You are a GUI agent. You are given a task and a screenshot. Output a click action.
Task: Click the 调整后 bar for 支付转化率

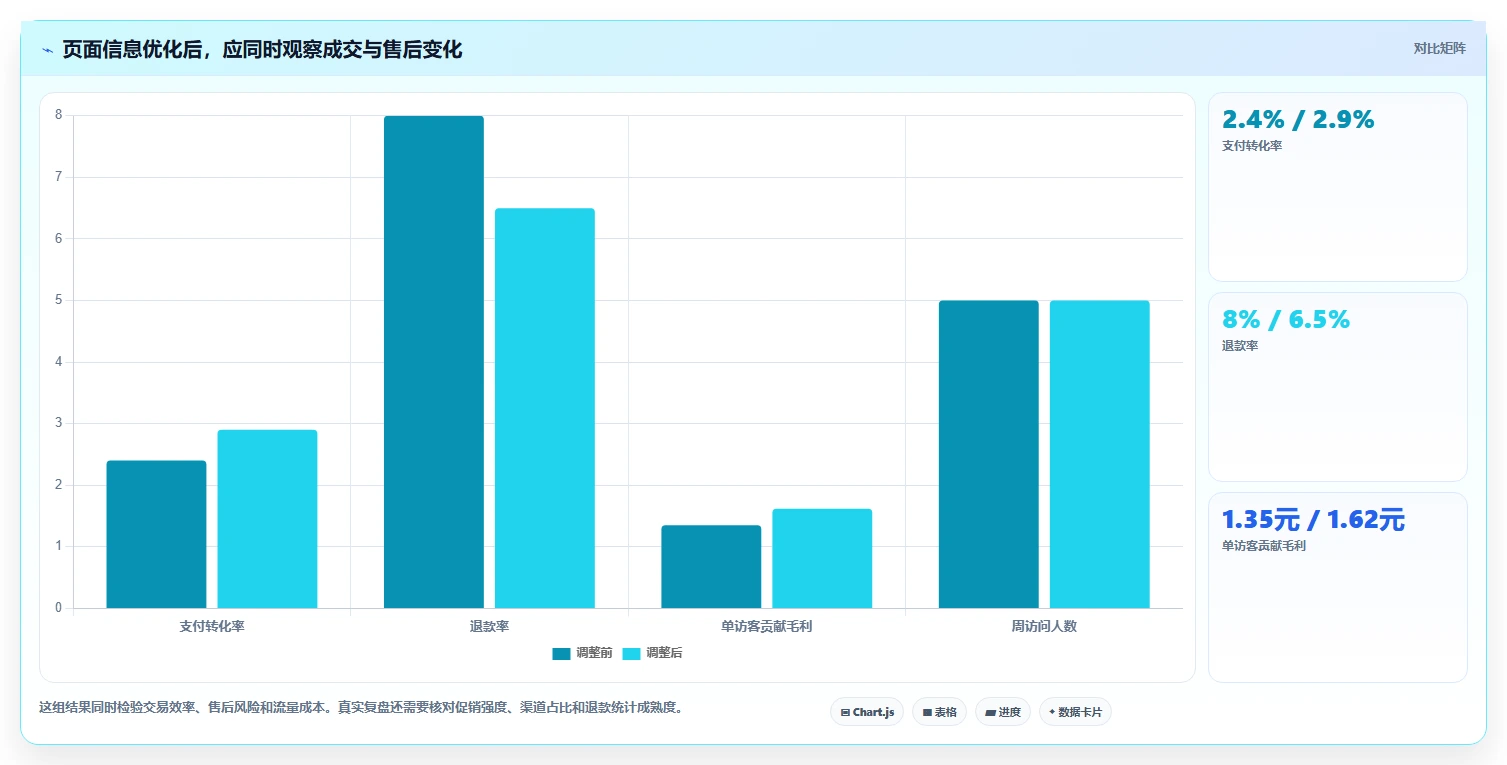point(267,519)
